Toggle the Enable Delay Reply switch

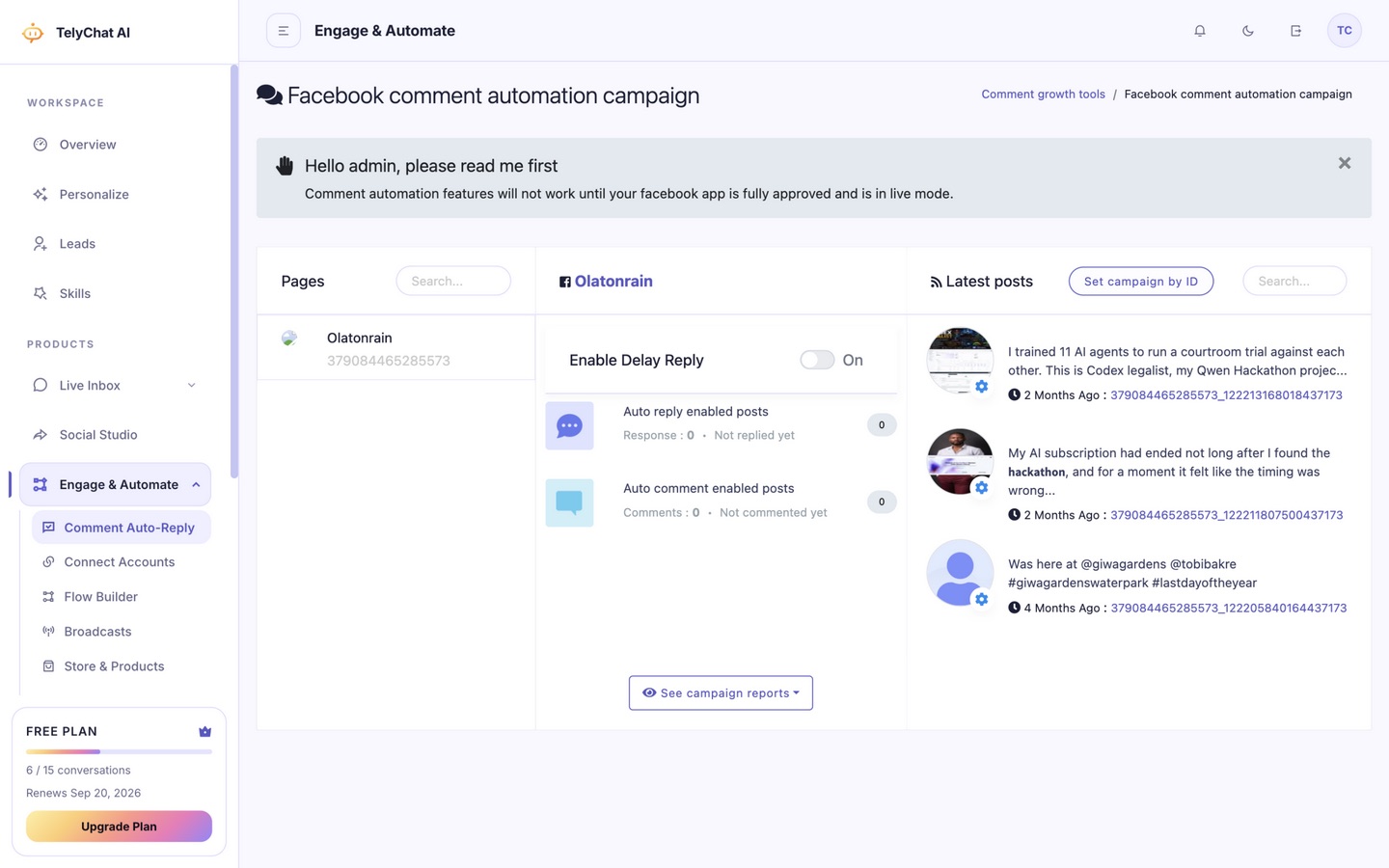pos(817,360)
